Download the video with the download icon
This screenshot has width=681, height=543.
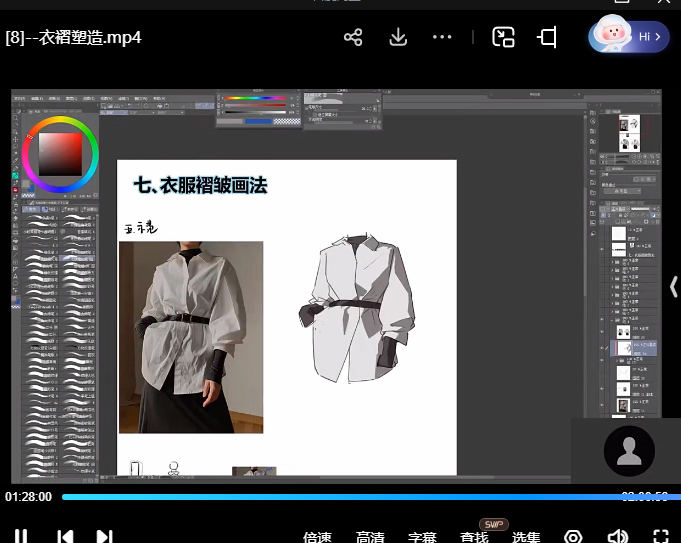[x=398, y=38]
